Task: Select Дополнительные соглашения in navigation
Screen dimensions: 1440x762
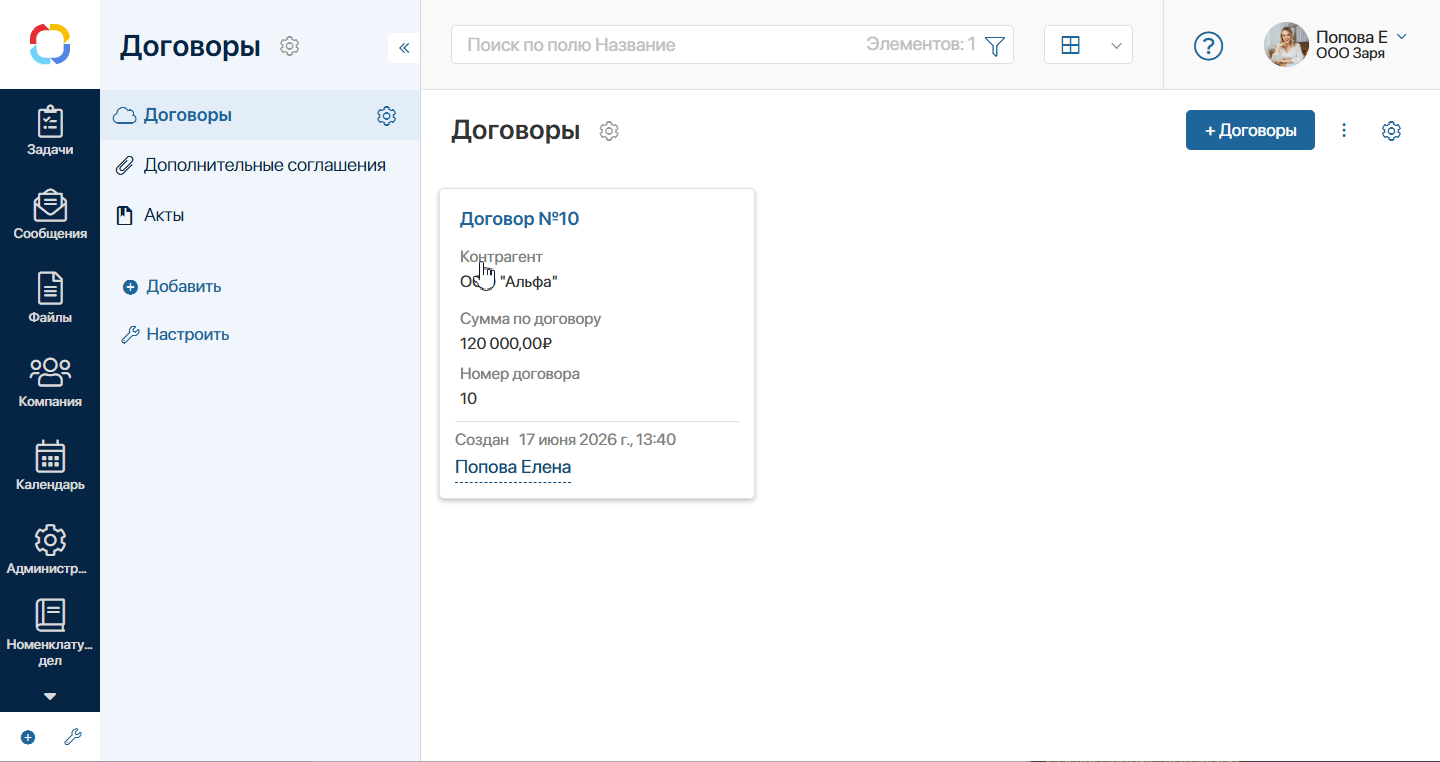Action: click(265, 165)
